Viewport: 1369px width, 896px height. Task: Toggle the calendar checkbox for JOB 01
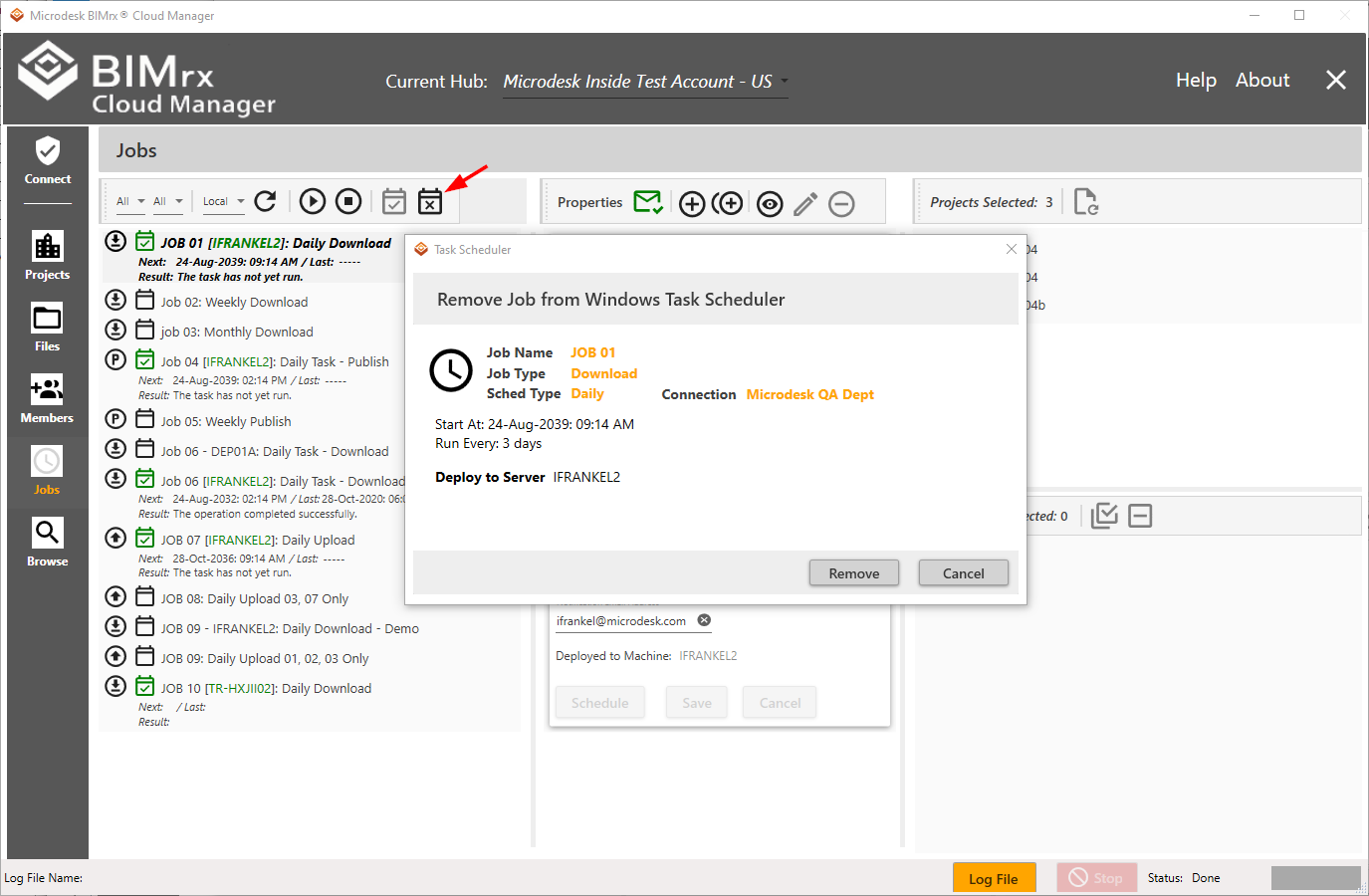pyautogui.click(x=145, y=241)
